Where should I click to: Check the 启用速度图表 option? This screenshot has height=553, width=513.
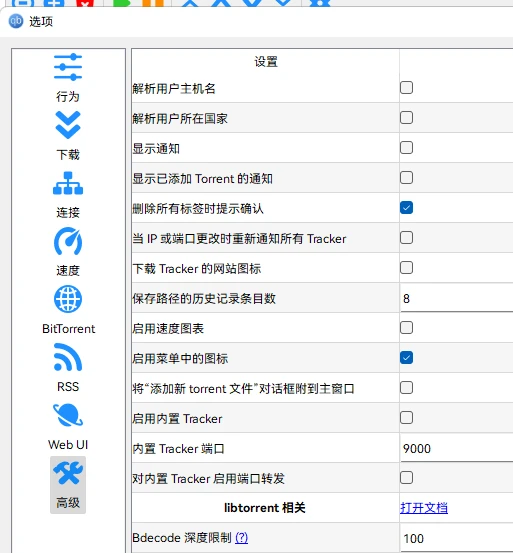click(x=406, y=328)
